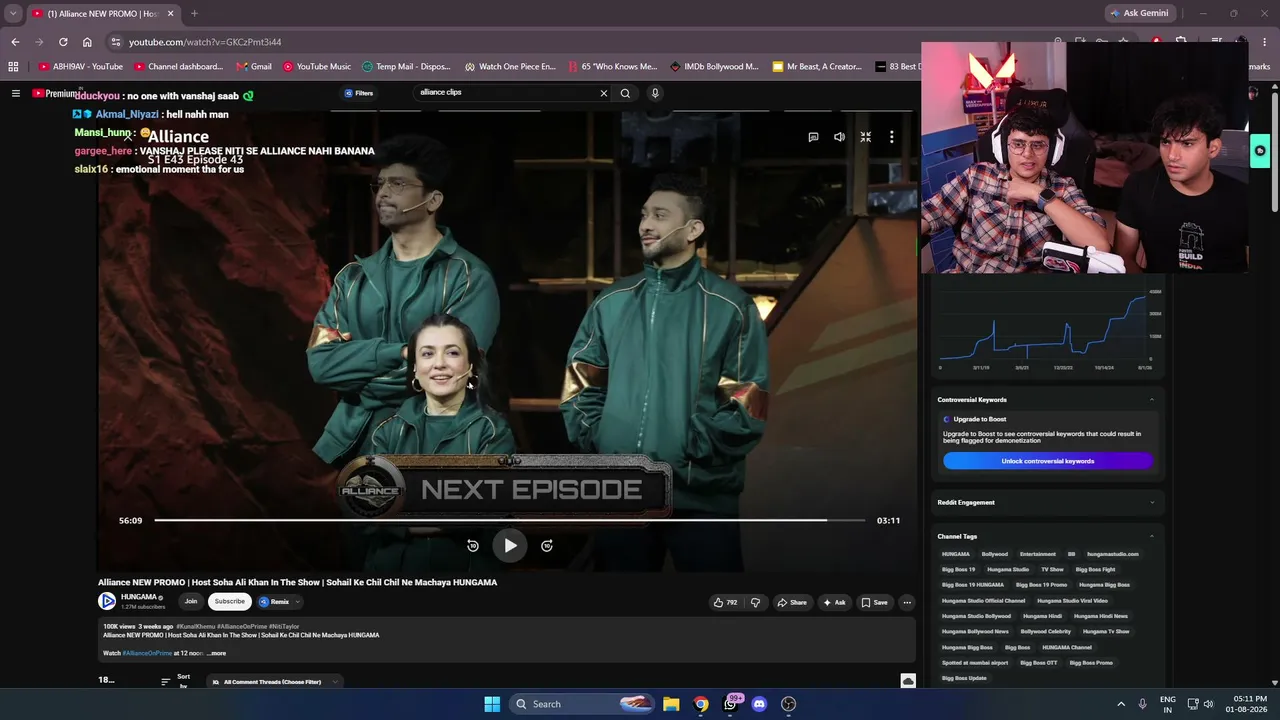Image resolution: width=1280 pixels, height=720 pixels.
Task: Subscribe to the HUNGAMA channel
Action: [x=229, y=601]
